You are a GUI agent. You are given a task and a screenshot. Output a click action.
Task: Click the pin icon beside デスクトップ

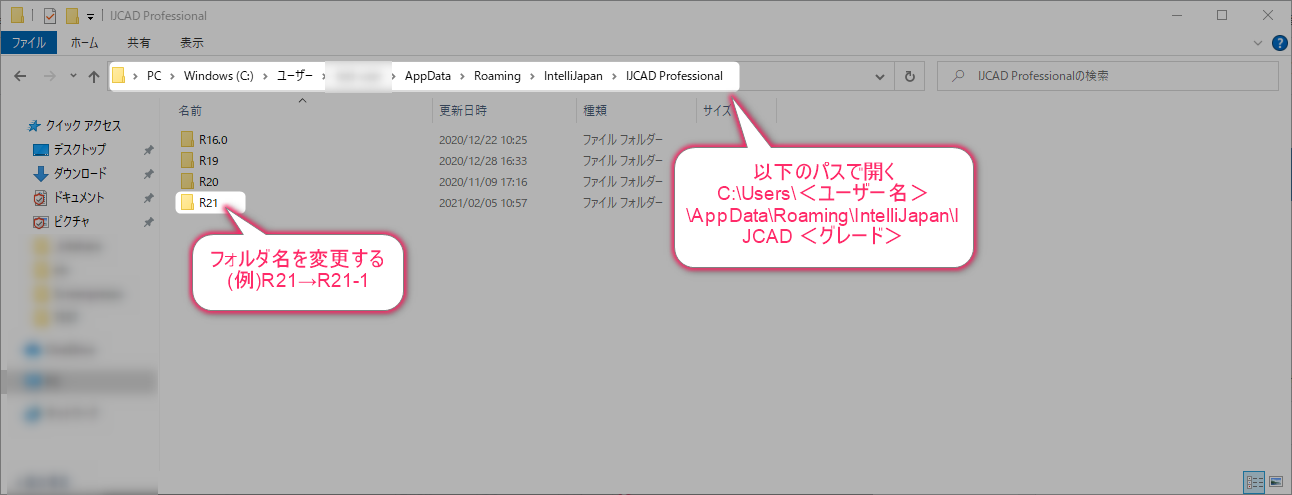pyautogui.click(x=148, y=150)
